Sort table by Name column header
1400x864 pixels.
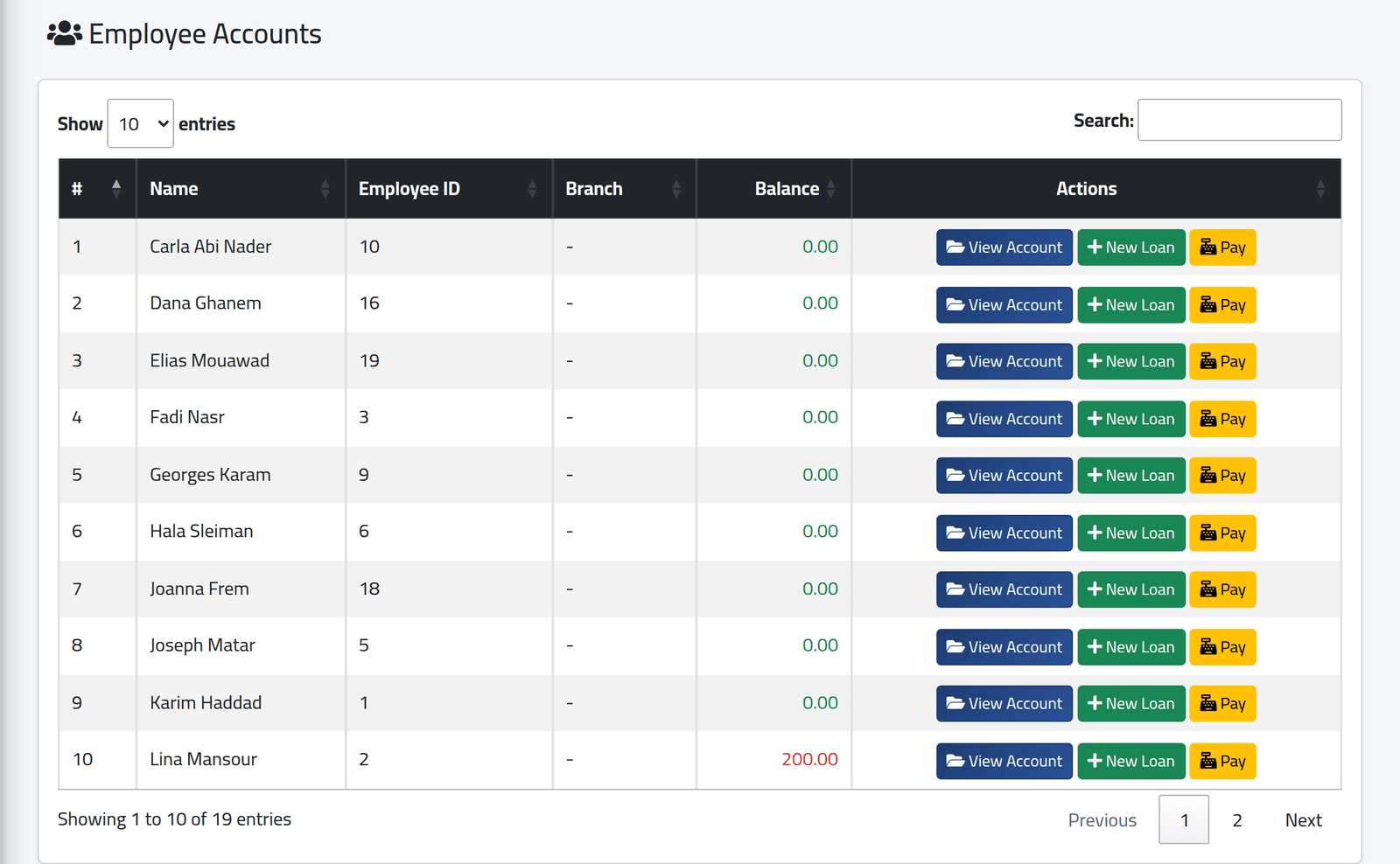pyautogui.click(x=241, y=188)
